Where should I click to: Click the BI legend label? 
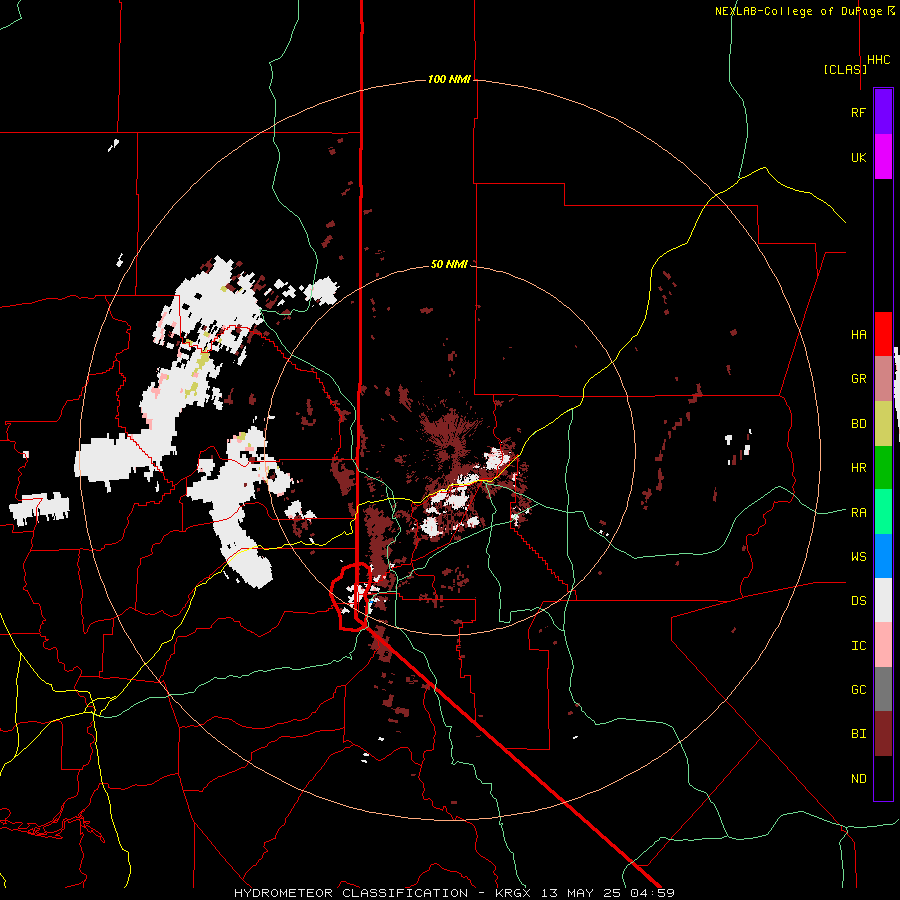click(858, 734)
